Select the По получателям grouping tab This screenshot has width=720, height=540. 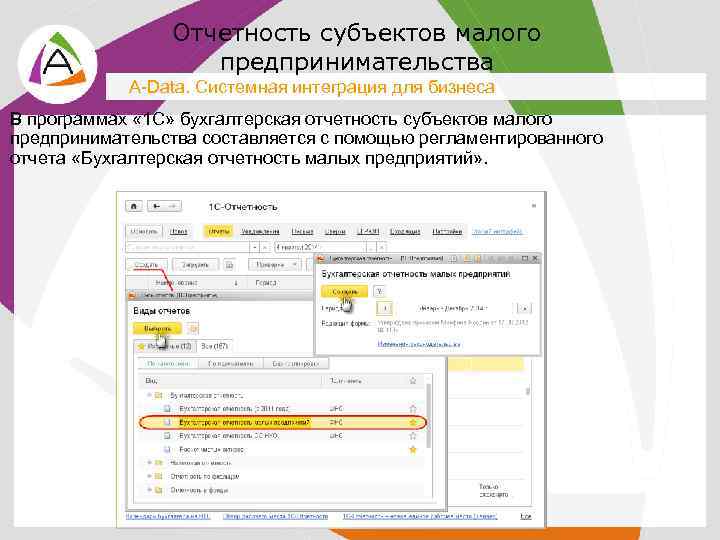pos(231,364)
